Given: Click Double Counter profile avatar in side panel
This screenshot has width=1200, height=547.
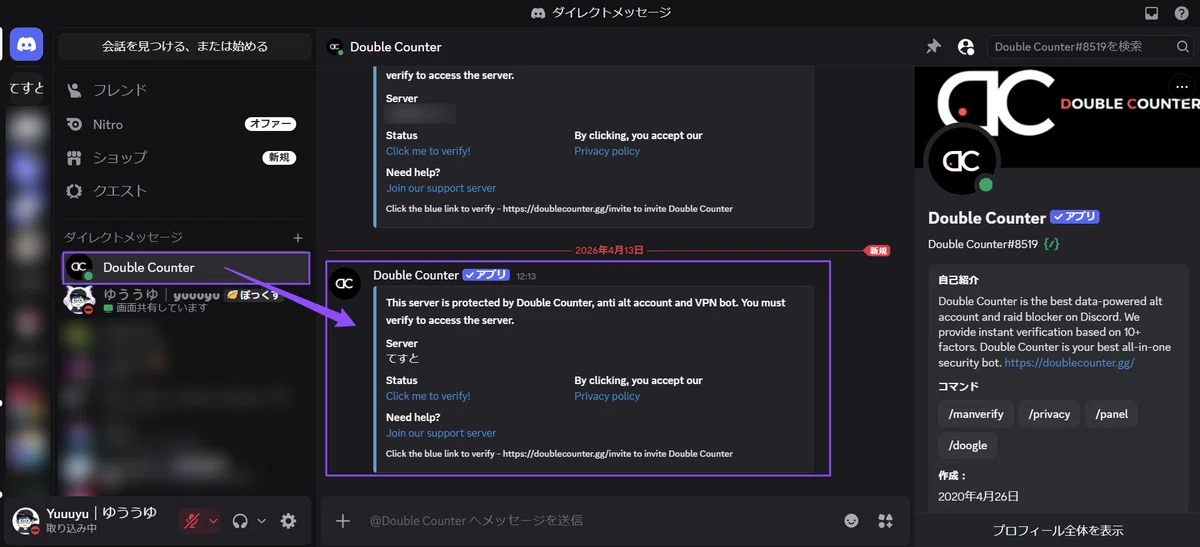Looking at the screenshot, I should (x=961, y=160).
